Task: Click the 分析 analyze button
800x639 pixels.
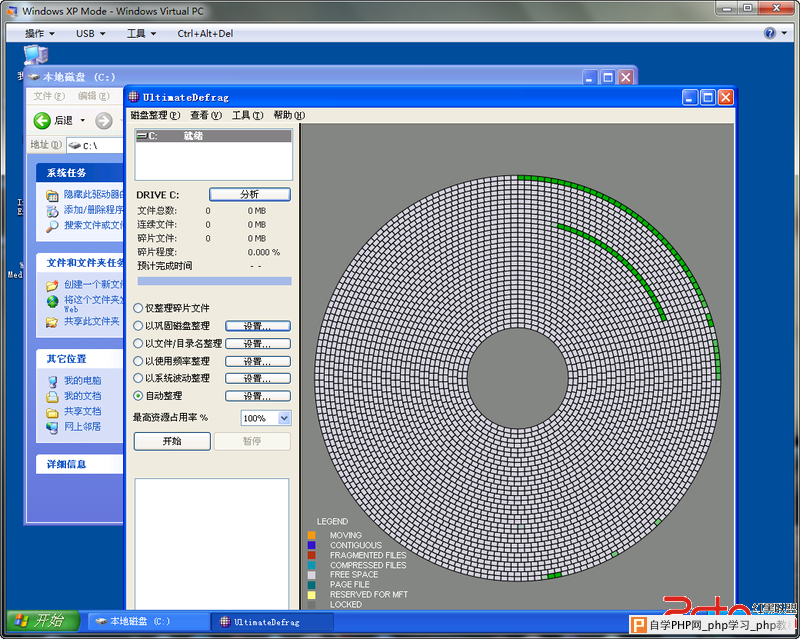Action: (249, 194)
